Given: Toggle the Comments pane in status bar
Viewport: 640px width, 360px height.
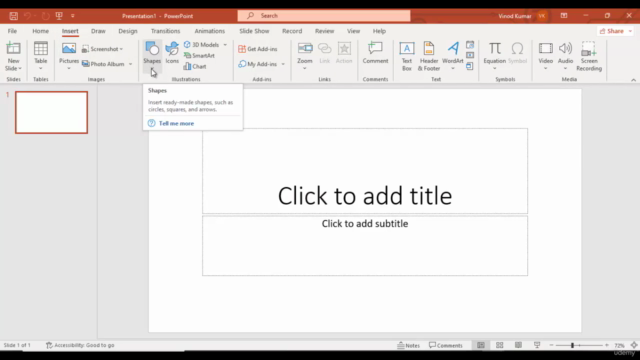Looking at the screenshot, I should (x=446, y=345).
